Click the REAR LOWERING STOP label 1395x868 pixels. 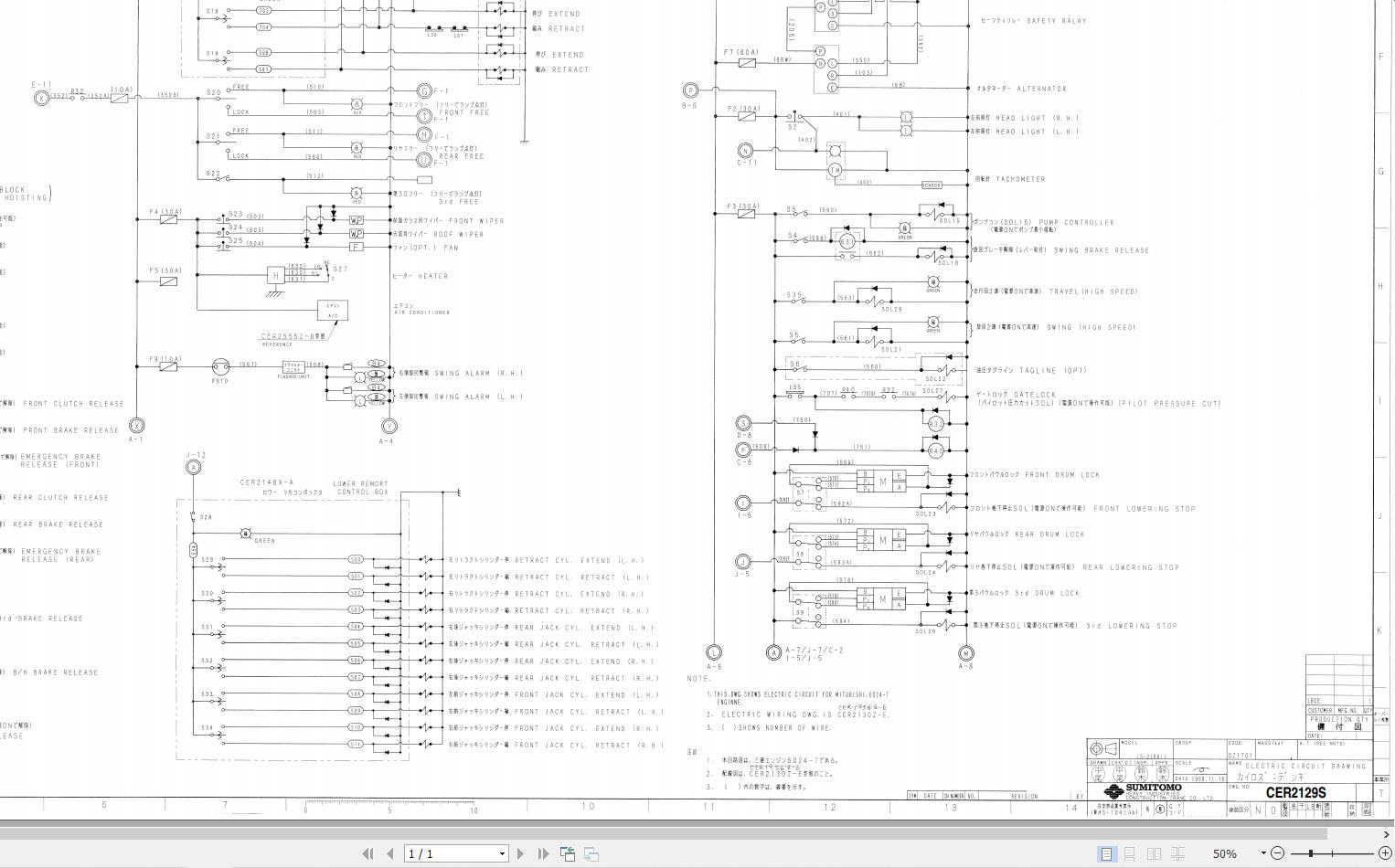pyautogui.click(x=1131, y=567)
